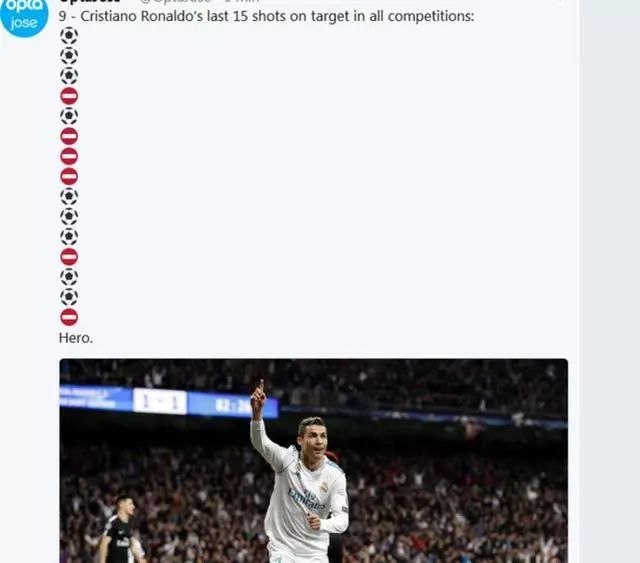
Task: Click the 1-1 scoreboard in the photo
Action: coord(160,402)
